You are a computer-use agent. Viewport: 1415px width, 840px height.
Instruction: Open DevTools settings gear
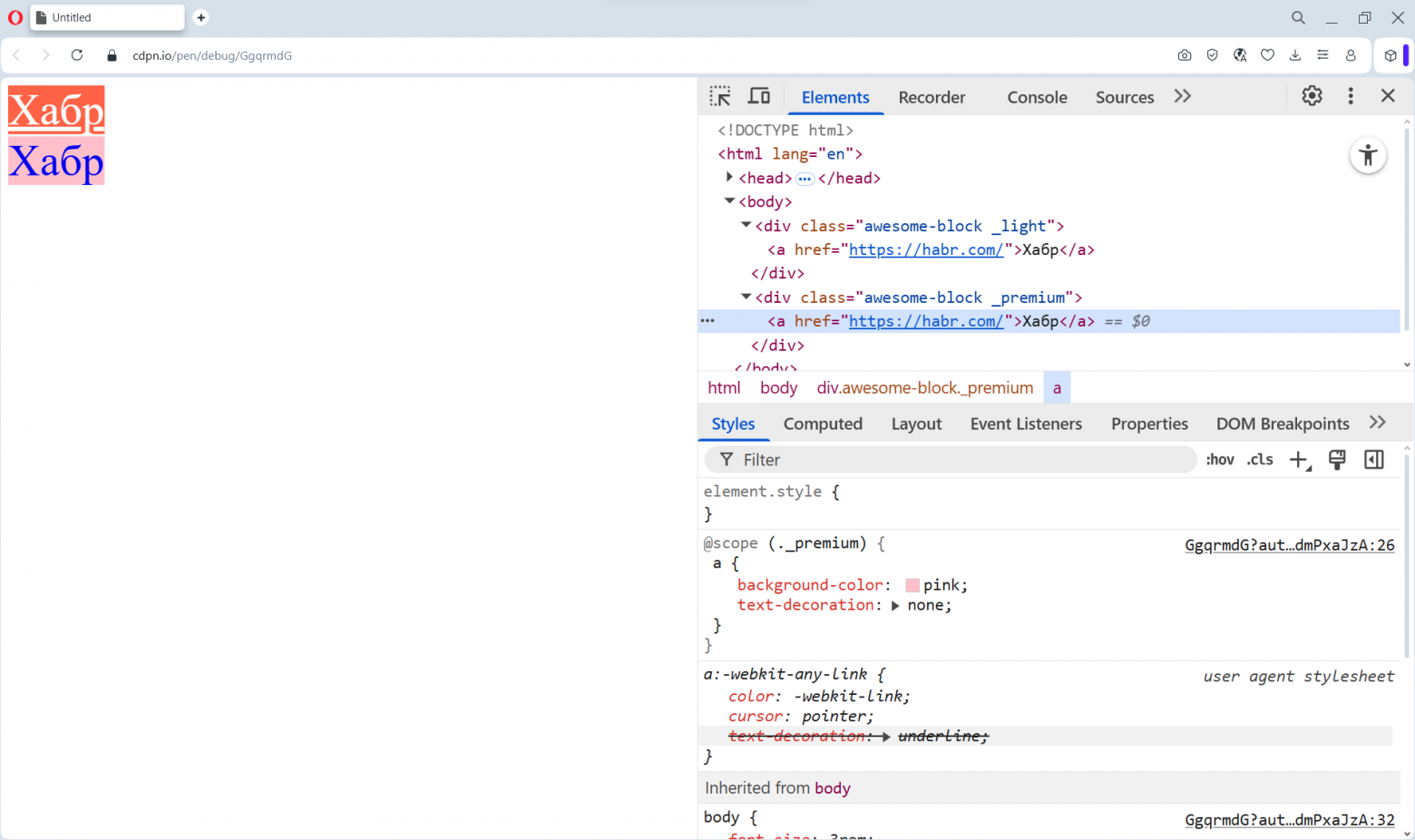click(x=1312, y=95)
